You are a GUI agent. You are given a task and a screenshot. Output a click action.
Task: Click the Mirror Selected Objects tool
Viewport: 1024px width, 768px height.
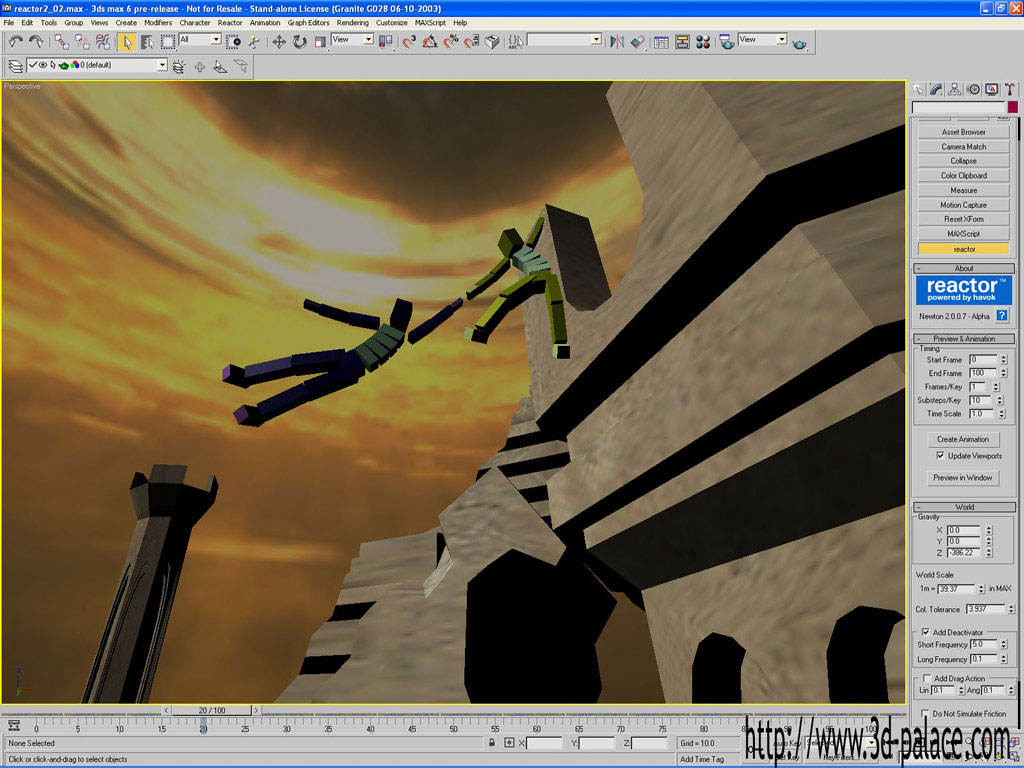[617, 42]
